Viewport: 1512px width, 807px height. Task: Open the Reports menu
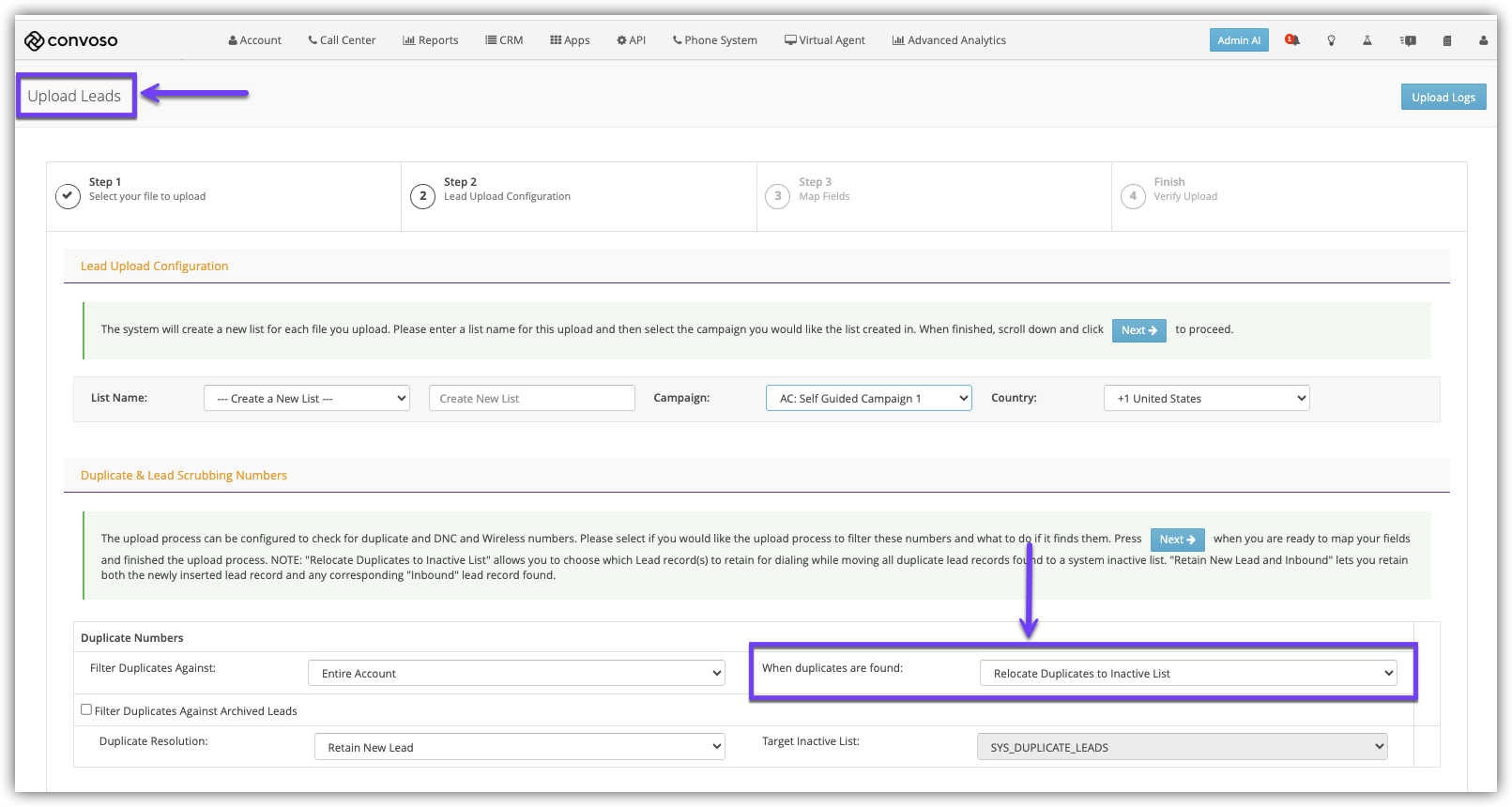(431, 40)
